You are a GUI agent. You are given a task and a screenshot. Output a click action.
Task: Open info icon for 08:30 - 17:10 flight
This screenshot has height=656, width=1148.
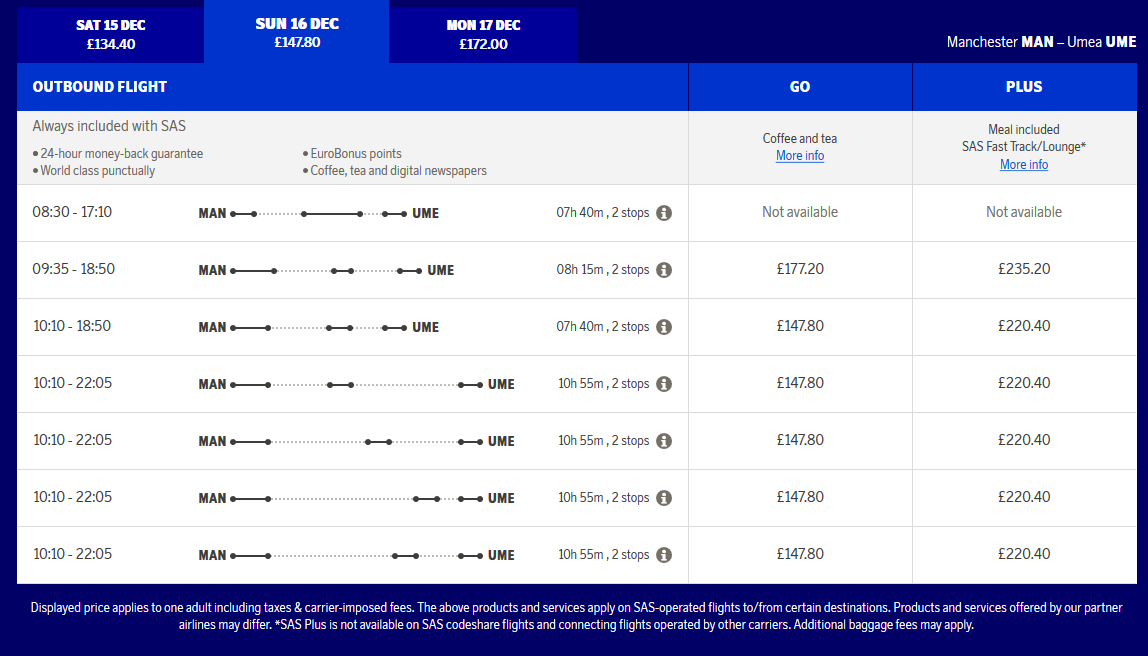[x=664, y=213]
